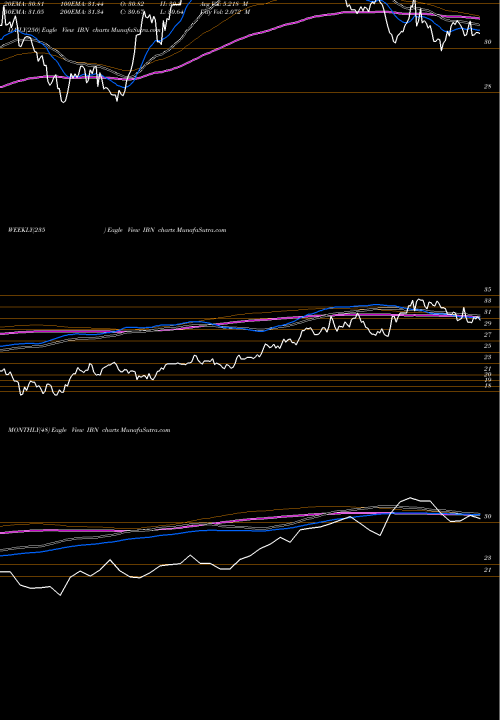This screenshot has height=720, width=500.
Task: Click price label 35 on weekly chart
Action: [x=488, y=290]
